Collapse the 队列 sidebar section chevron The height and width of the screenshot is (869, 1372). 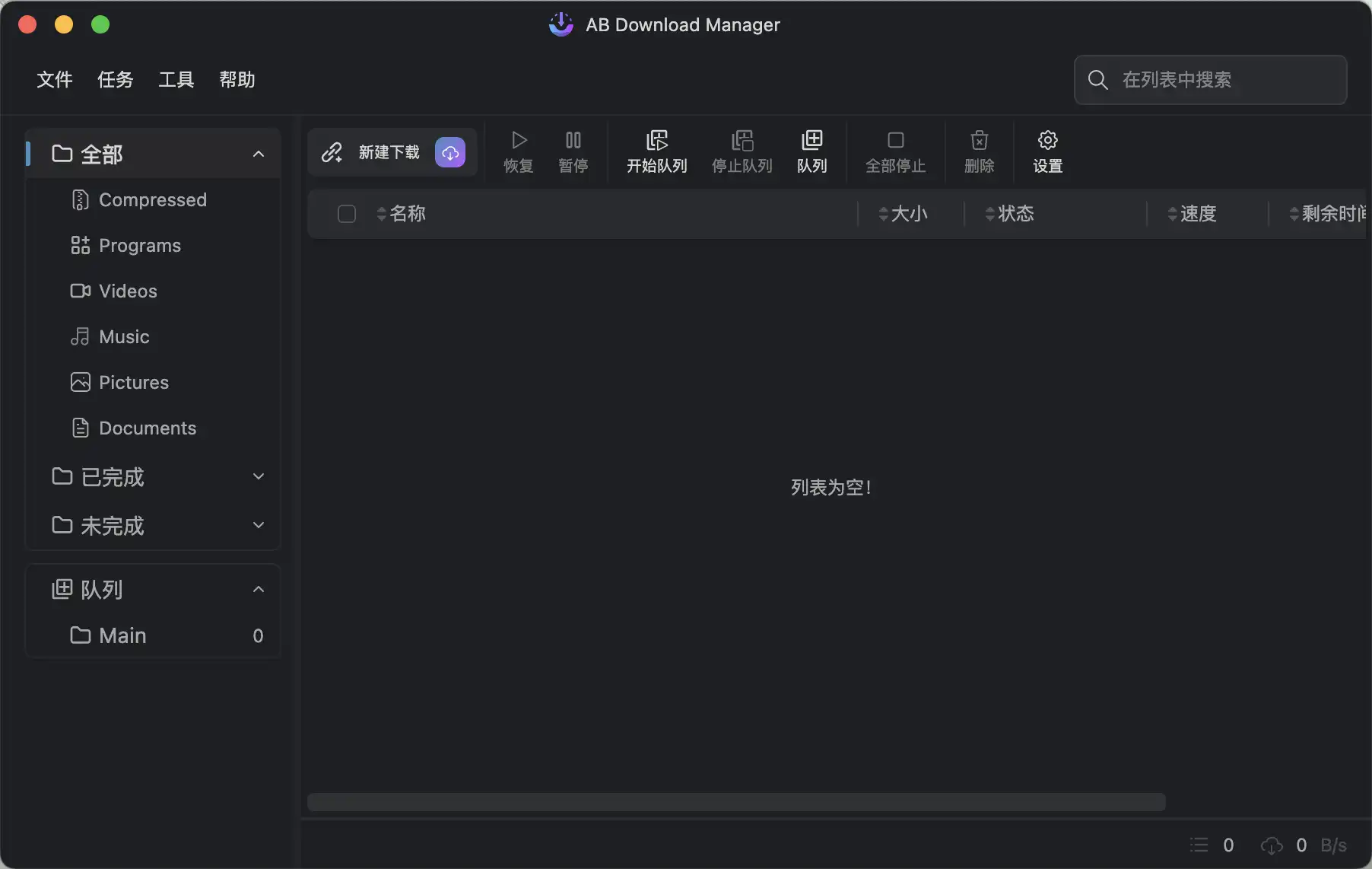click(259, 589)
